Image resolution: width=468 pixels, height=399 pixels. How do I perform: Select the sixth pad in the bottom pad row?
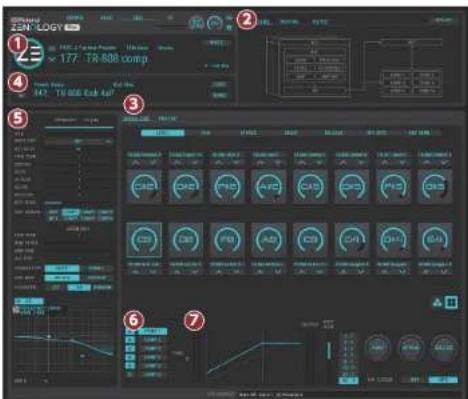(352, 240)
